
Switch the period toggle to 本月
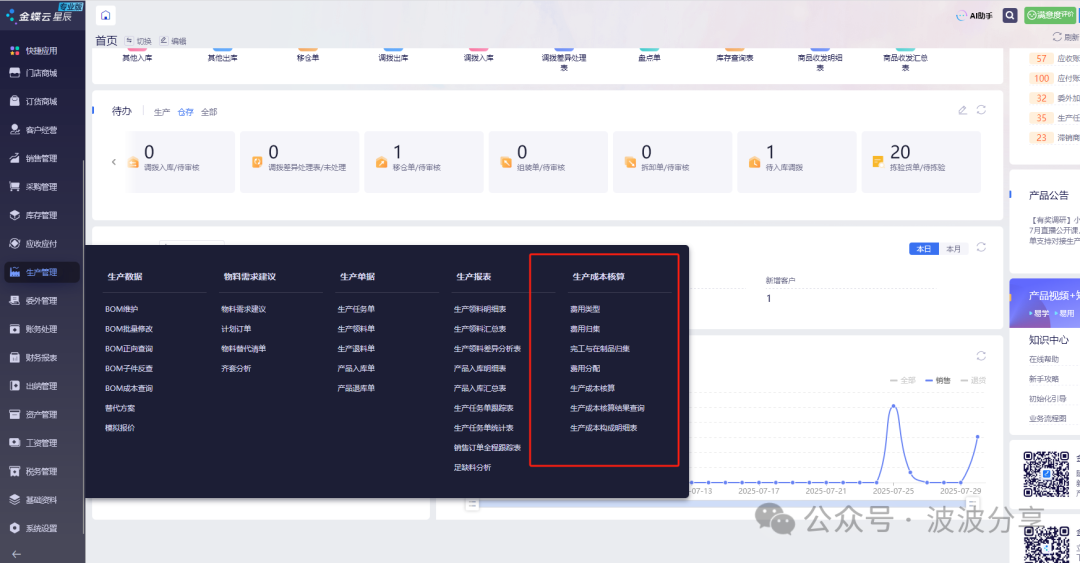pos(954,249)
